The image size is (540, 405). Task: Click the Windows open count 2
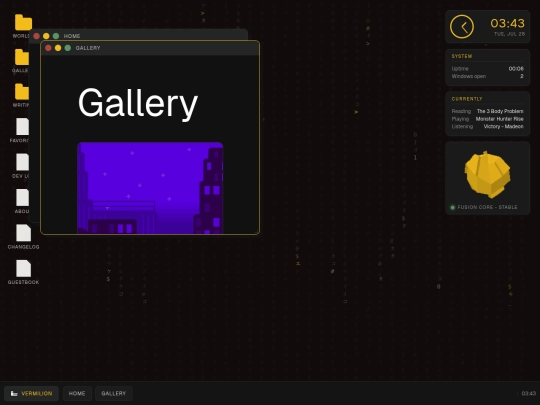click(x=522, y=76)
